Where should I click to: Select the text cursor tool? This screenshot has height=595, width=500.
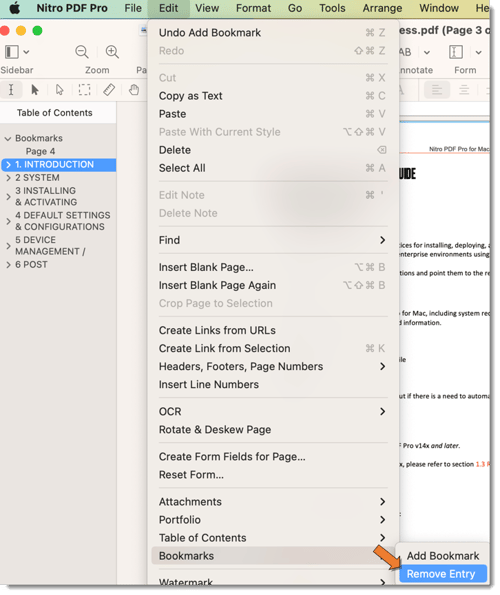click(x=11, y=90)
